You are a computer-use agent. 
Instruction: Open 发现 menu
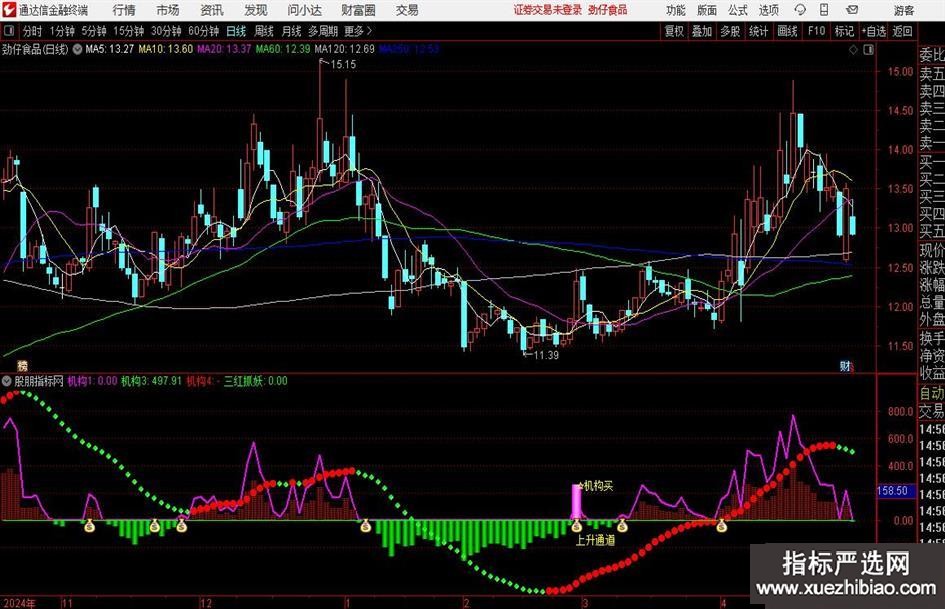click(256, 10)
